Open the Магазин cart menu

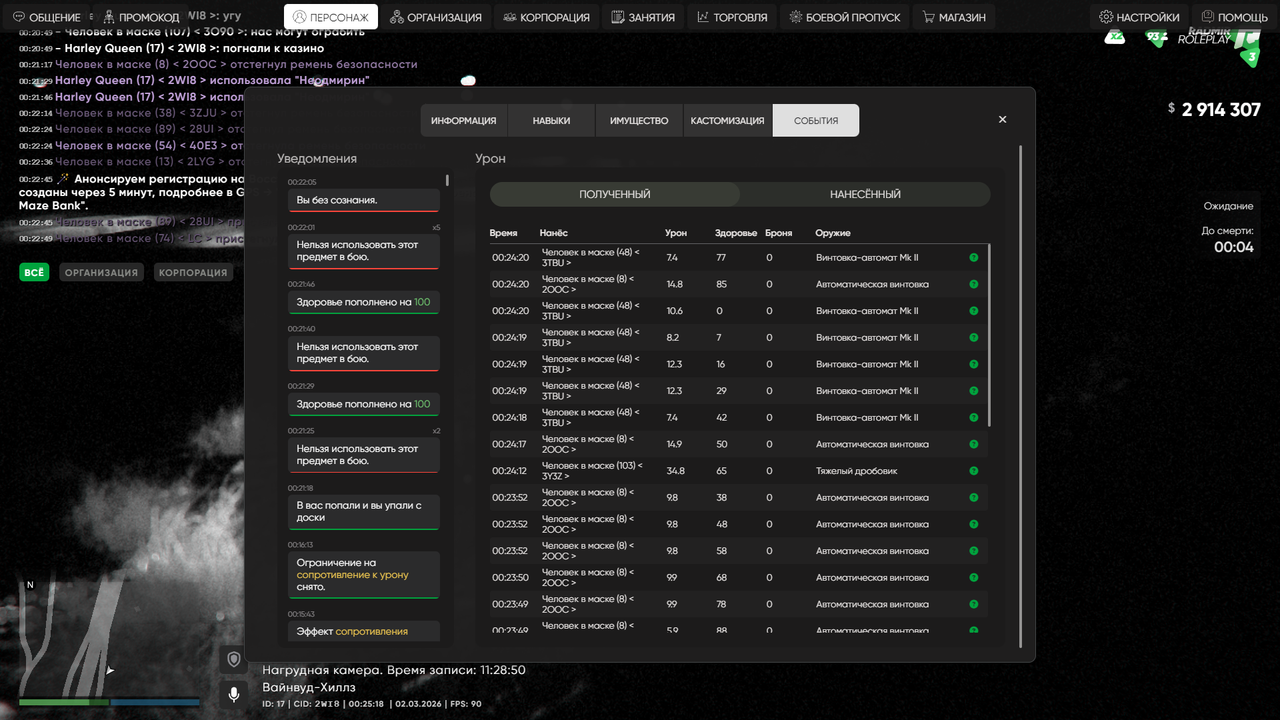pyautogui.click(x=954, y=17)
